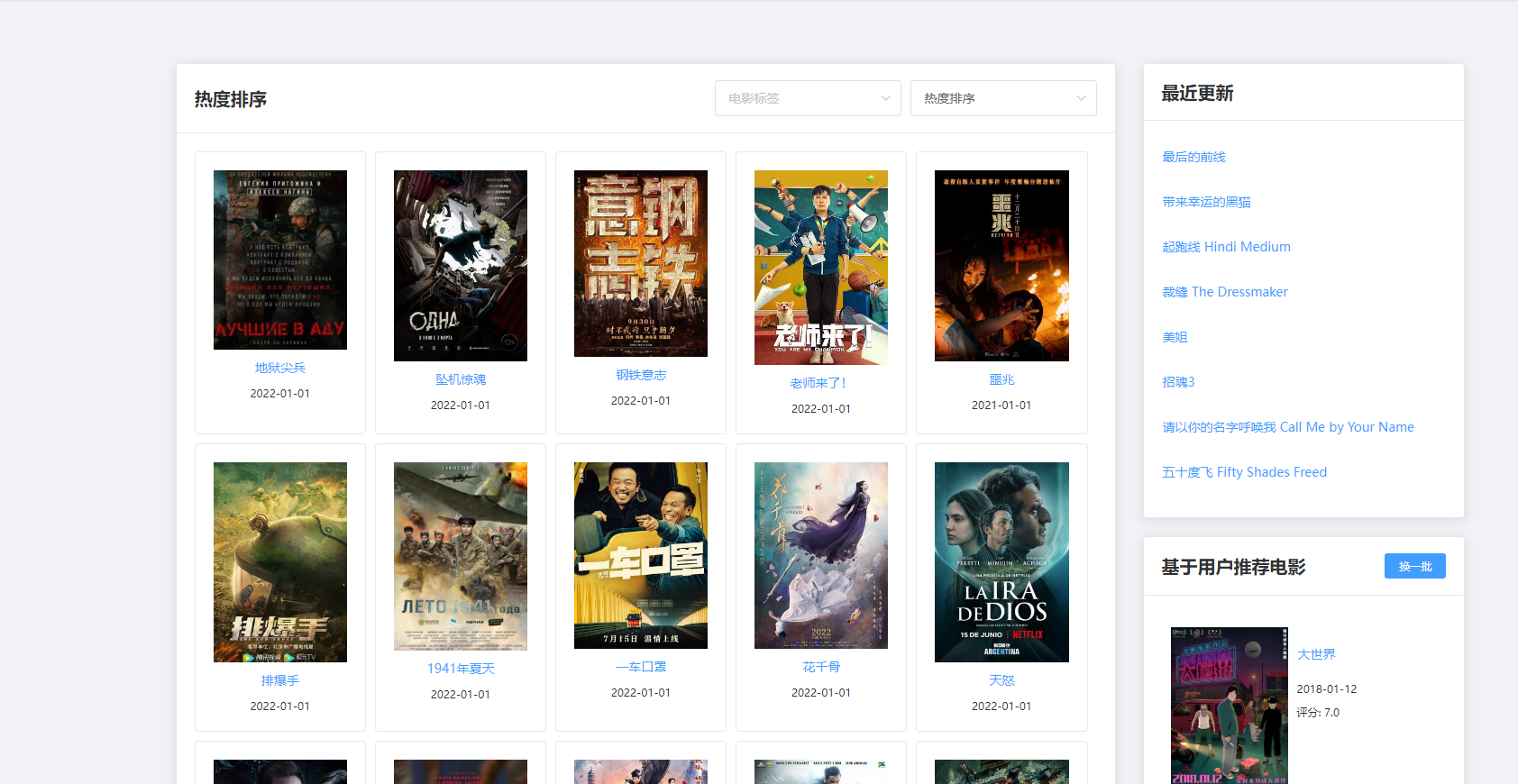
Task: Click the 基于用户推荐电影 heading
Action: 1233,567
